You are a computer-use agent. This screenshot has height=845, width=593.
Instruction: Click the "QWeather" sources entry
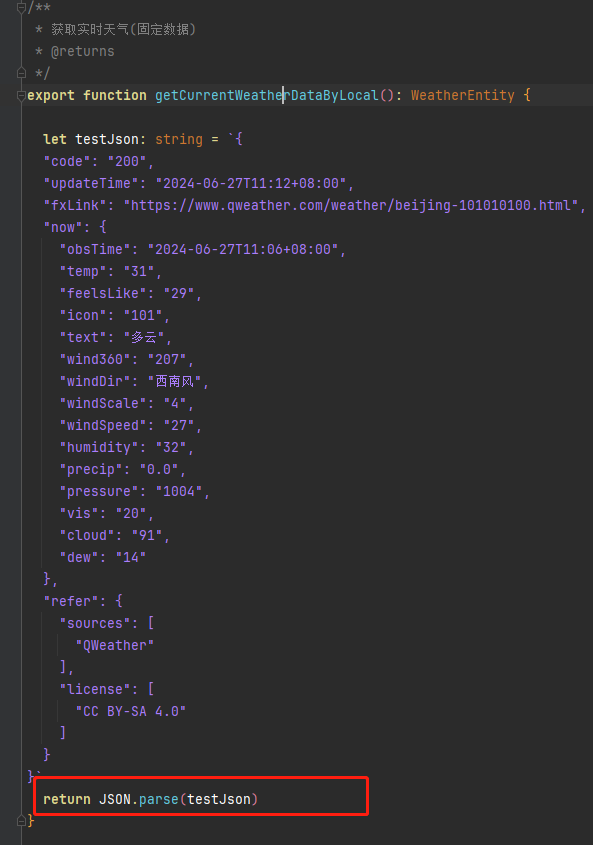(x=115, y=645)
